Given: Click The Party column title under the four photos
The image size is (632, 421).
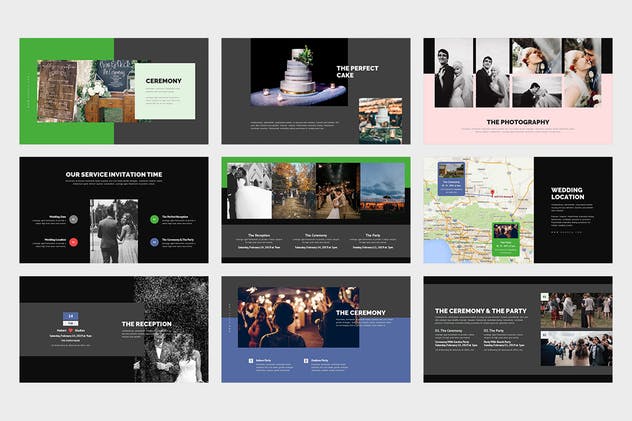Looking at the screenshot, I should (x=373, y=235).
